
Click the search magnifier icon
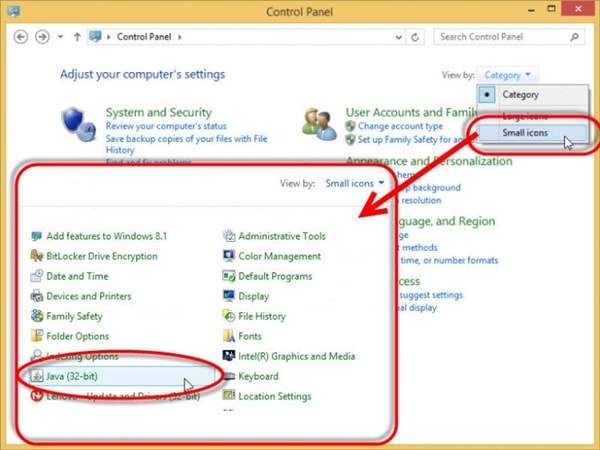574,37
